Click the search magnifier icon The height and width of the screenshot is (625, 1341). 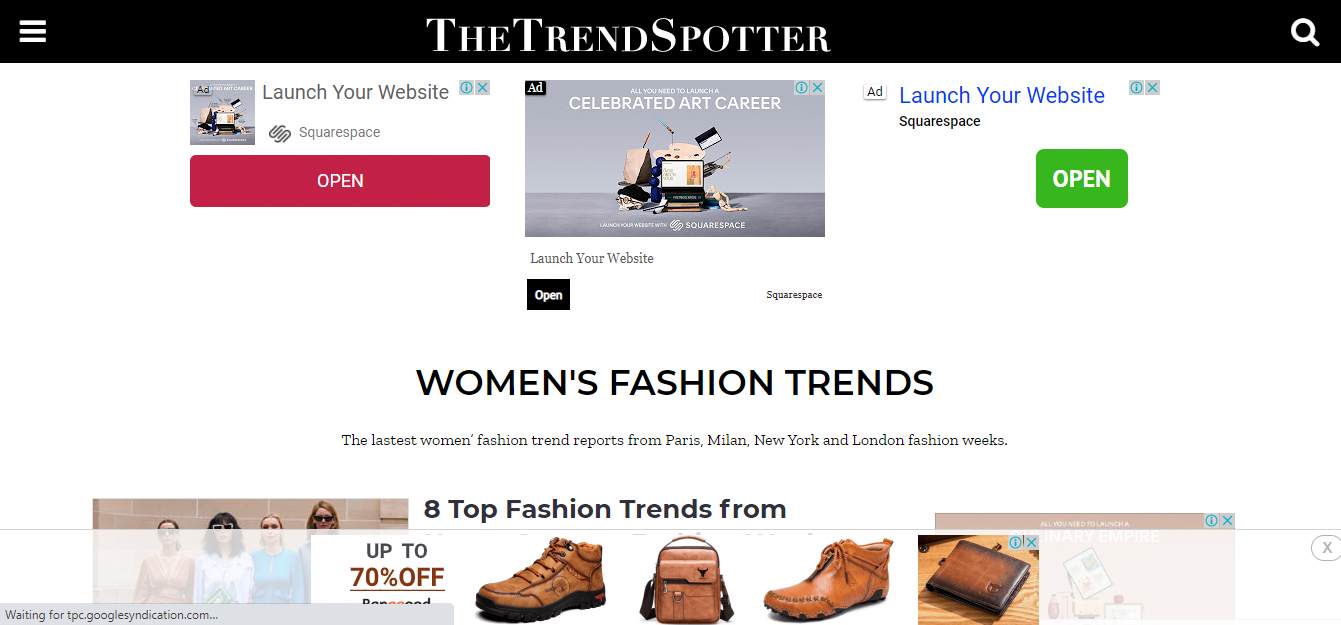coord(1305,33)
